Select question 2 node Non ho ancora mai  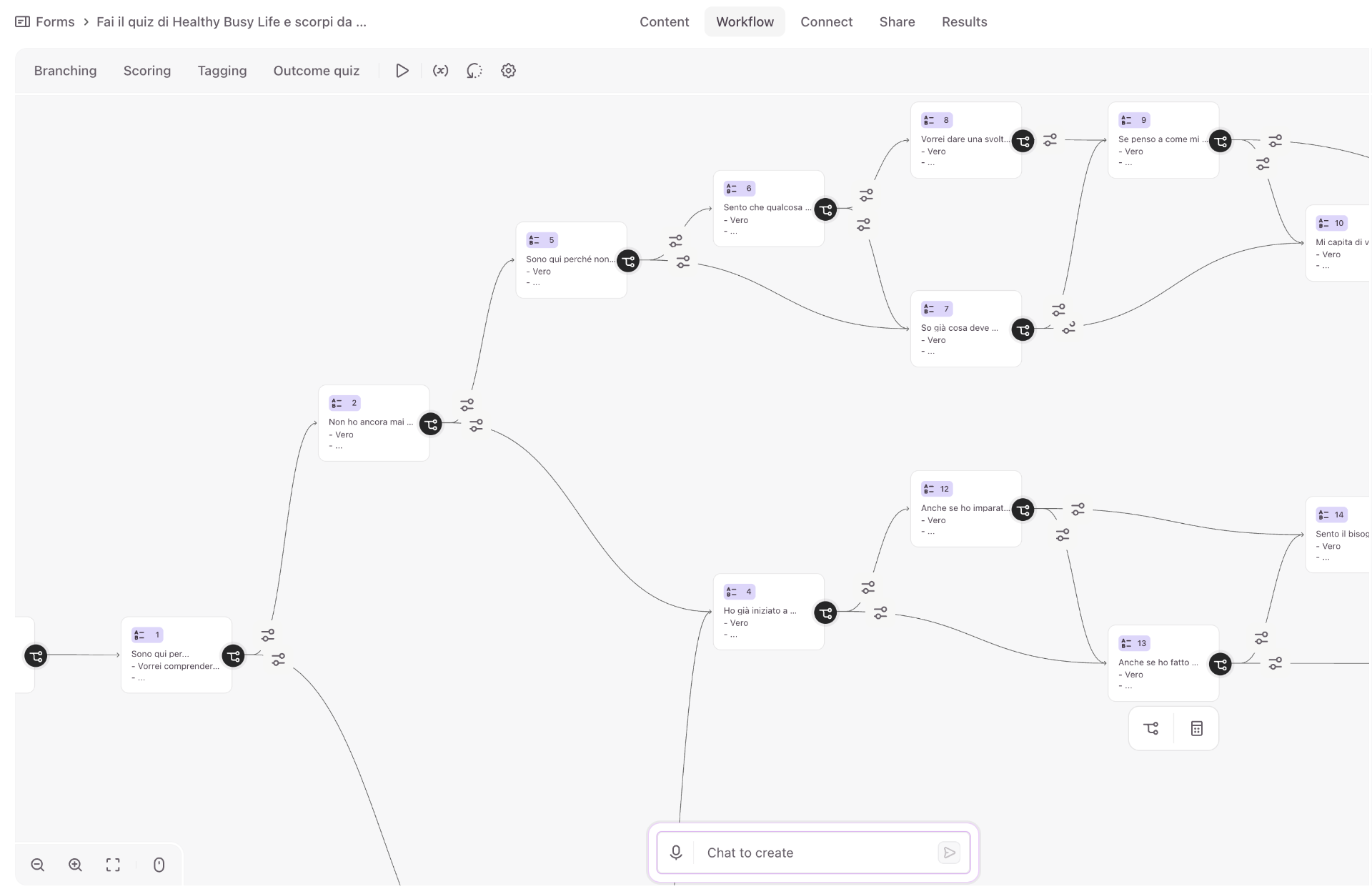pyautogui.click(x=374, y=423)
